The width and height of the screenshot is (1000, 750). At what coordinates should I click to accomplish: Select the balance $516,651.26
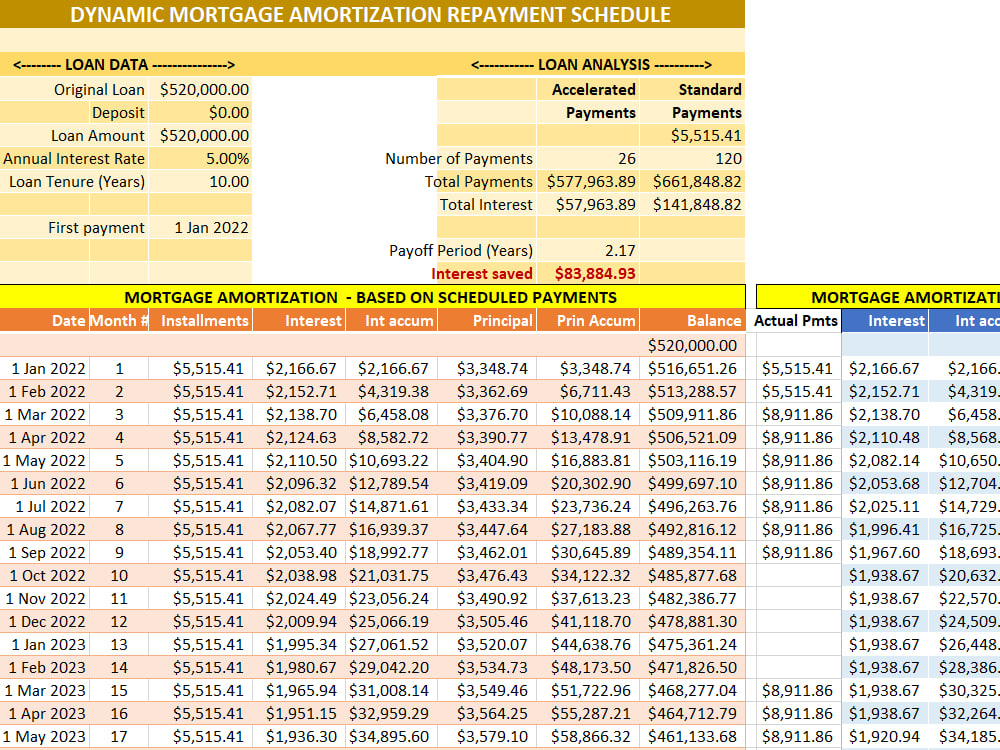[x=692, y=369]
